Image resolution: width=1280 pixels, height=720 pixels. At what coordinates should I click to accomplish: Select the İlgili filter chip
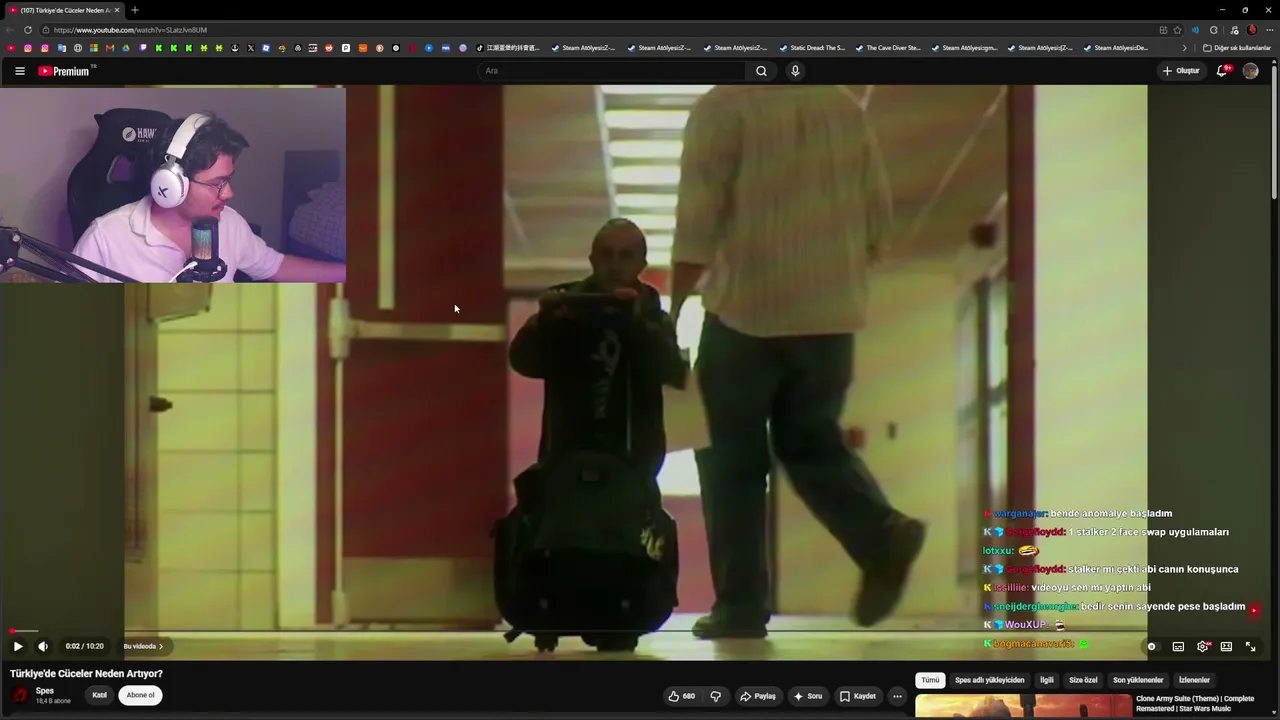click(x=1047, y=680)
